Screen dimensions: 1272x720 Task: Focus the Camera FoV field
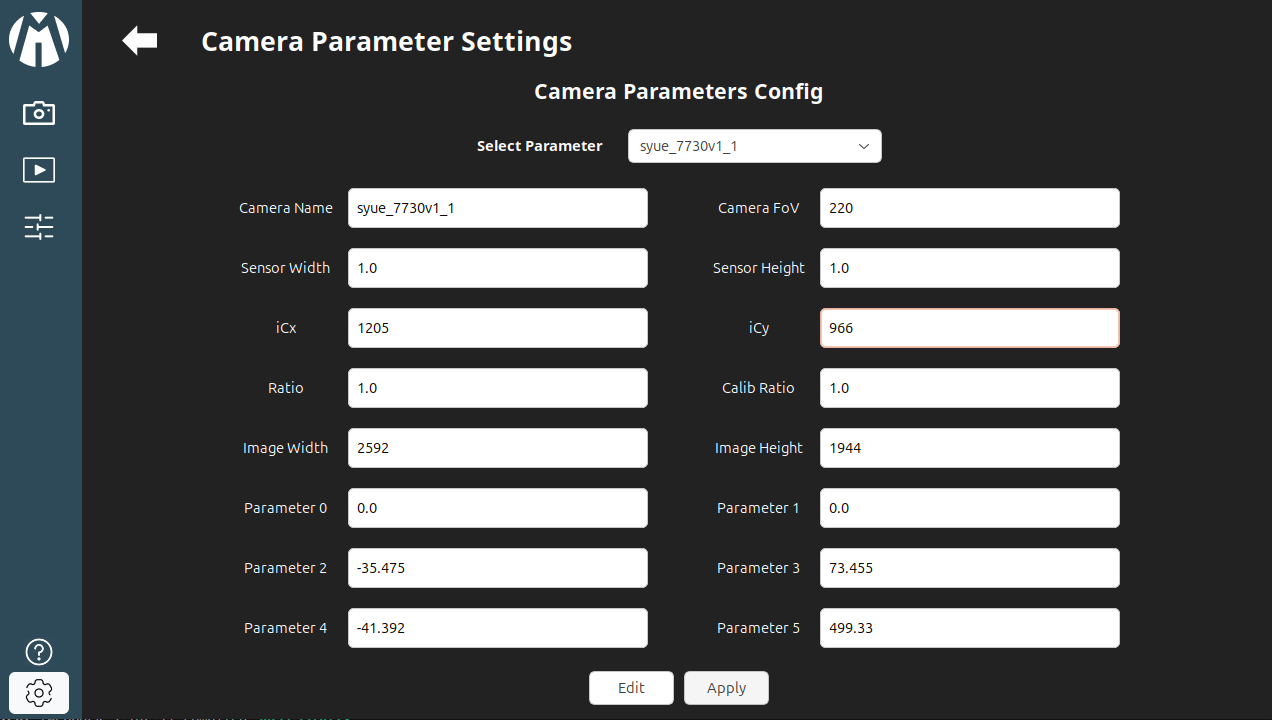pyautogui.click(x=969, y=208)
